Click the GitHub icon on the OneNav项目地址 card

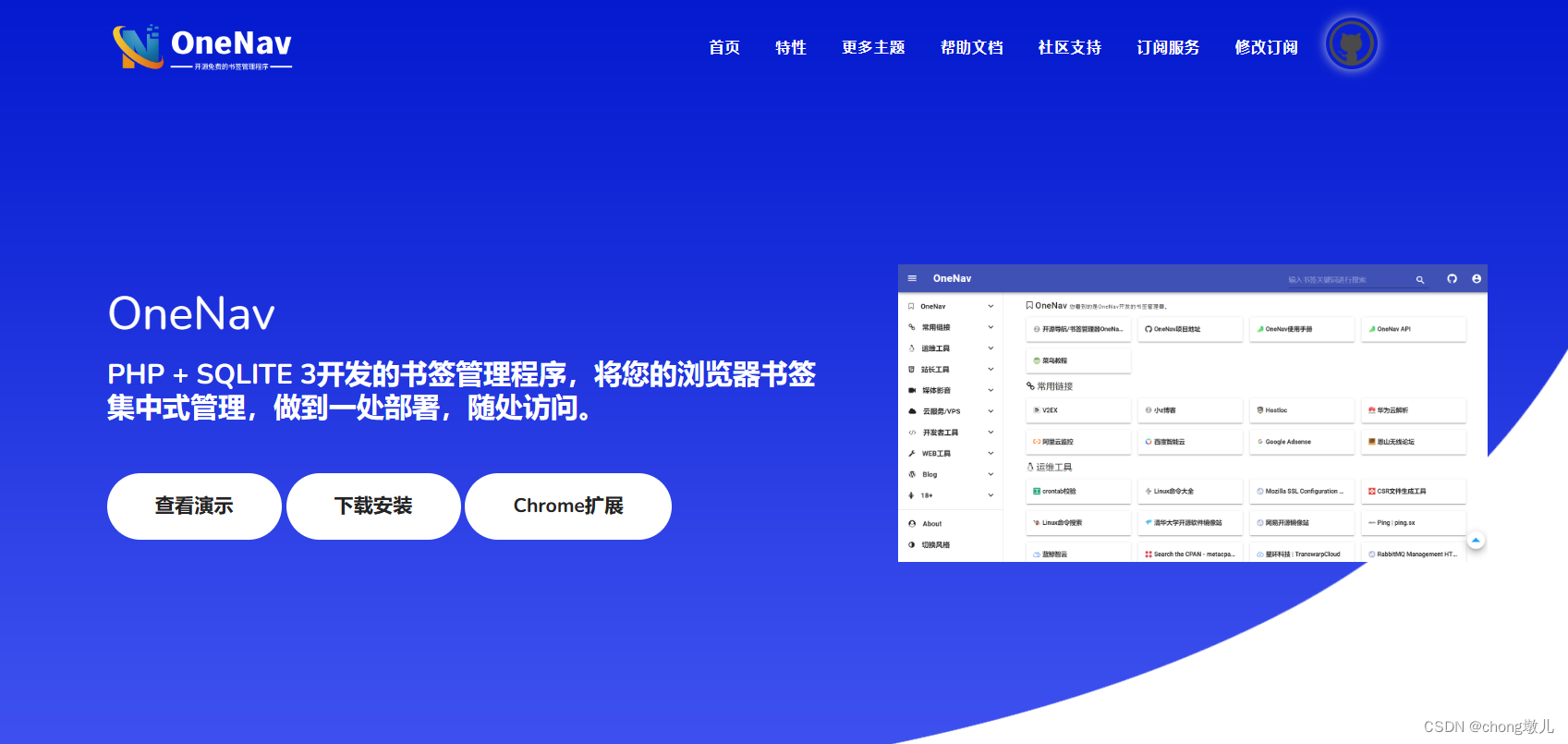(x=1149, y=329)
